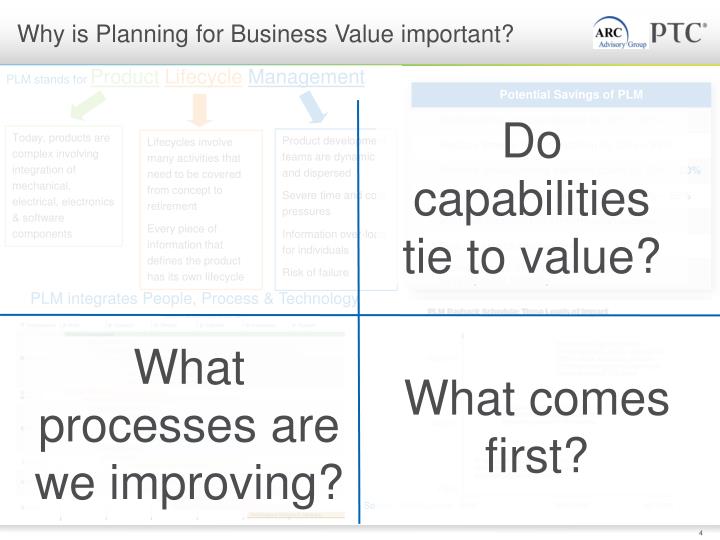720x540 pixels.
Task: Click the 'What processes are we improving?' text
Action: click(x=189, y=425)
